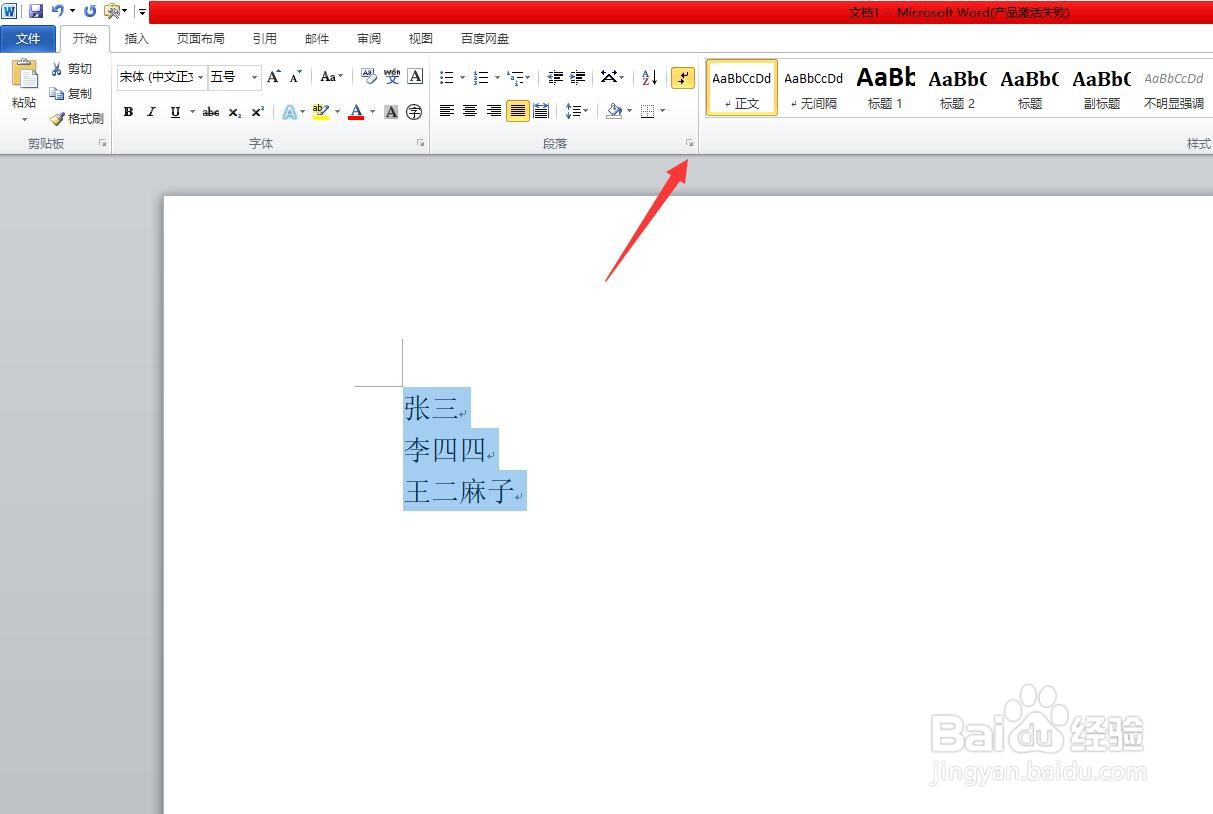Click 复制 to copy selection

pos(71,93)
